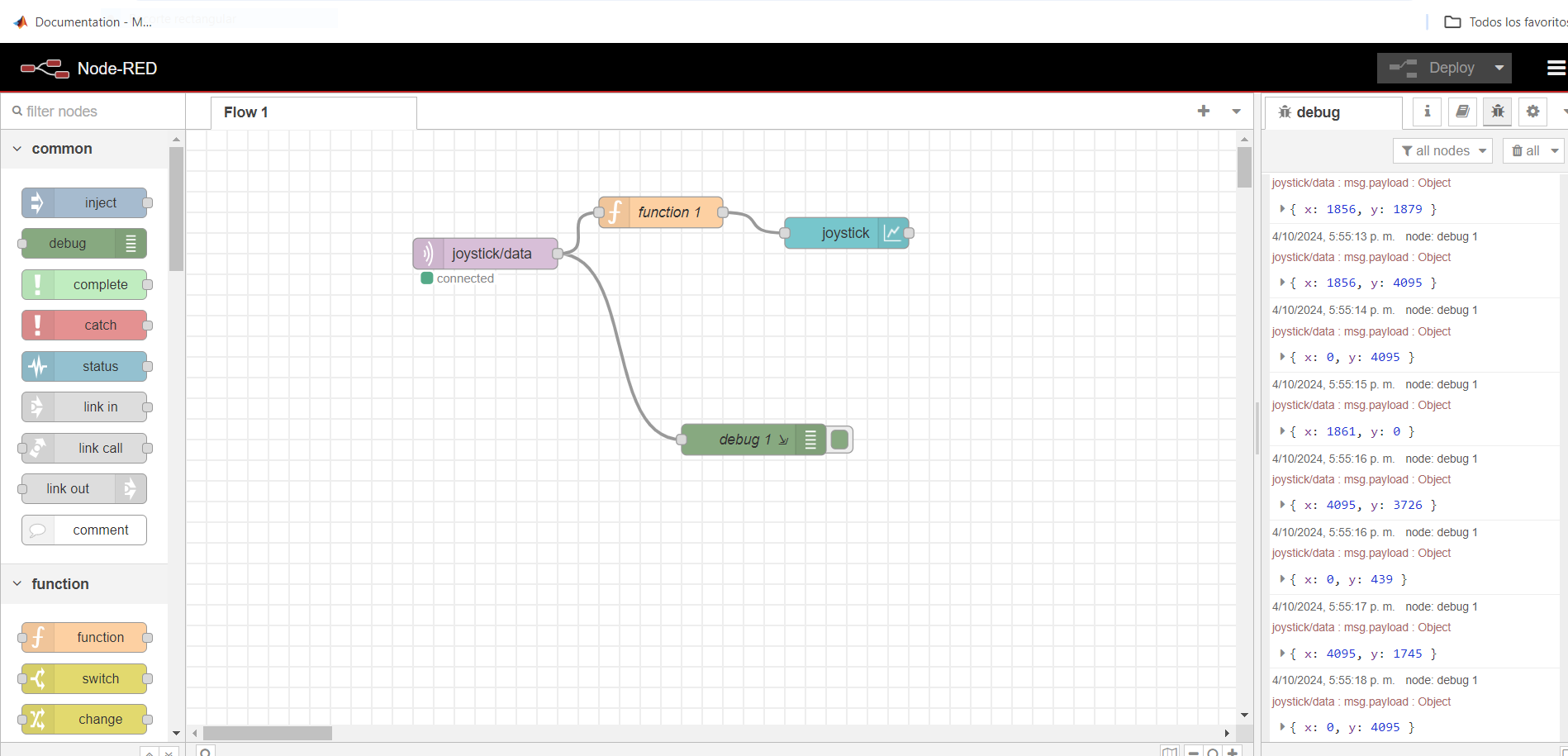This screenshot has height=756, width=1568.
Task: Switch to the Flow 1 tab
Action: (x=314, y=112)
